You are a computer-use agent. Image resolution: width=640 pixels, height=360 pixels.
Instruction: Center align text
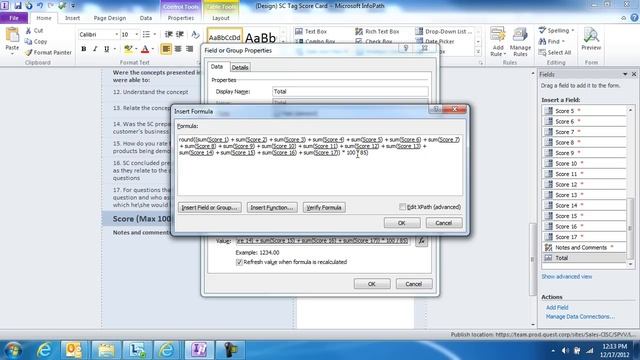(x=178, y=49)
